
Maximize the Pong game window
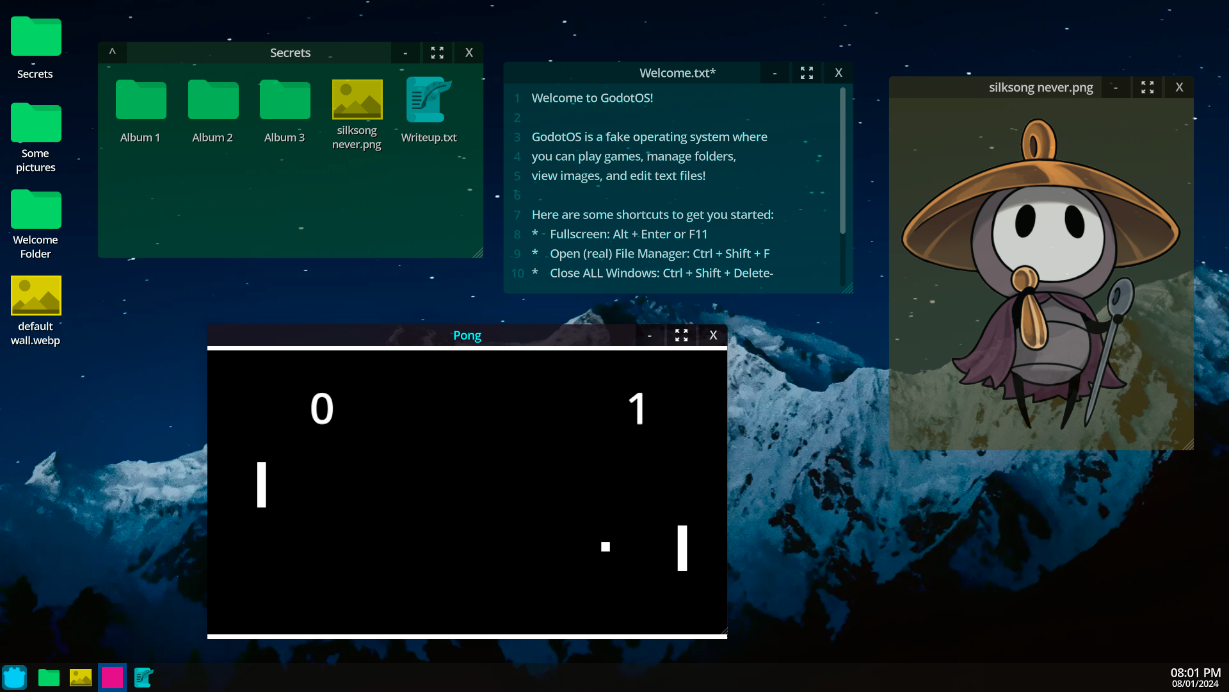[681, 335]
